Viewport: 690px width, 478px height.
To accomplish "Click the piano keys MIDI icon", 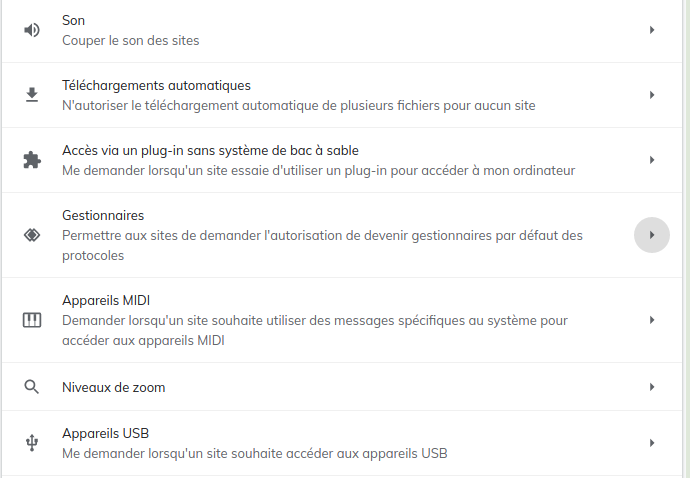I will (32, 320).
